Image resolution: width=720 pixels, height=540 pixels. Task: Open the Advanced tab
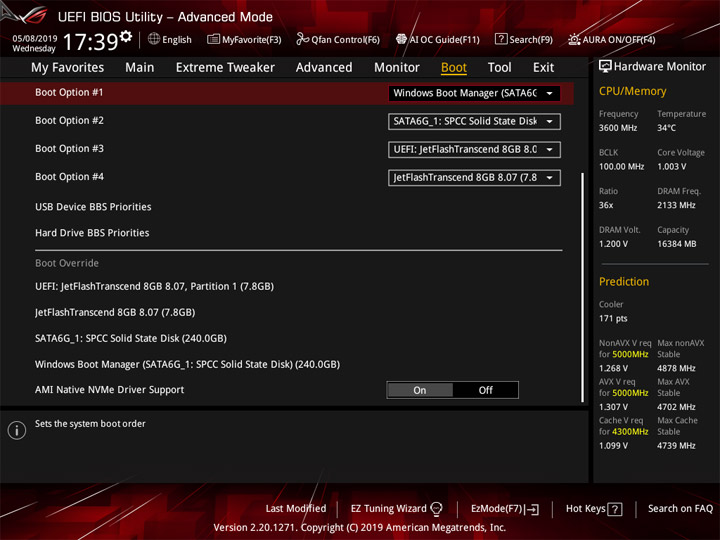[324, 68]
